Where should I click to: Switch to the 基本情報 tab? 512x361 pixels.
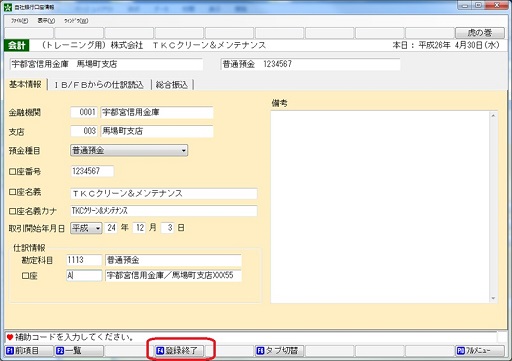[25, 84]
